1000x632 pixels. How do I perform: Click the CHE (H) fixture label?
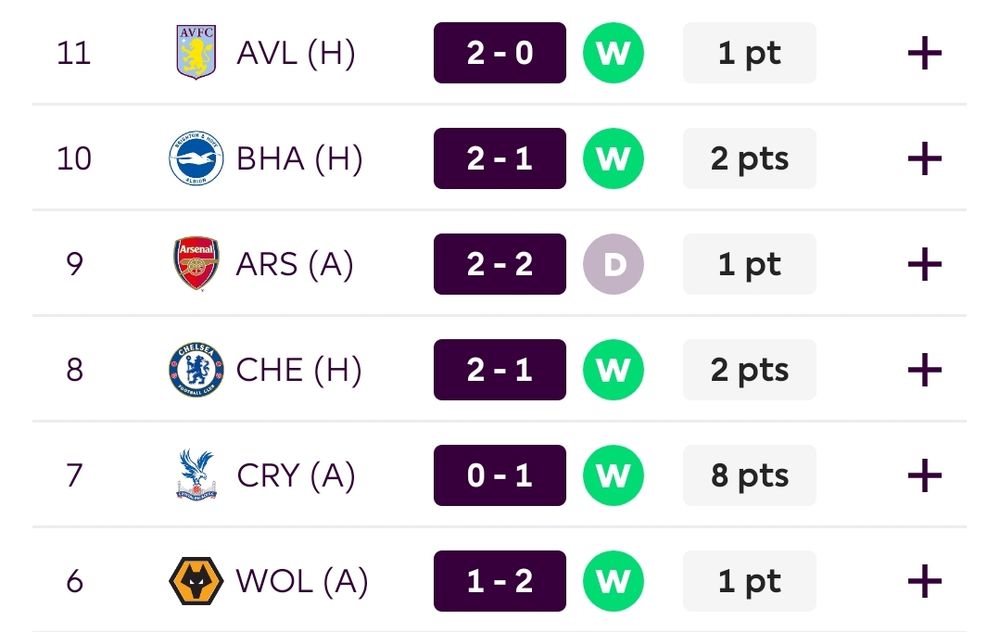(x=298, y=370)
